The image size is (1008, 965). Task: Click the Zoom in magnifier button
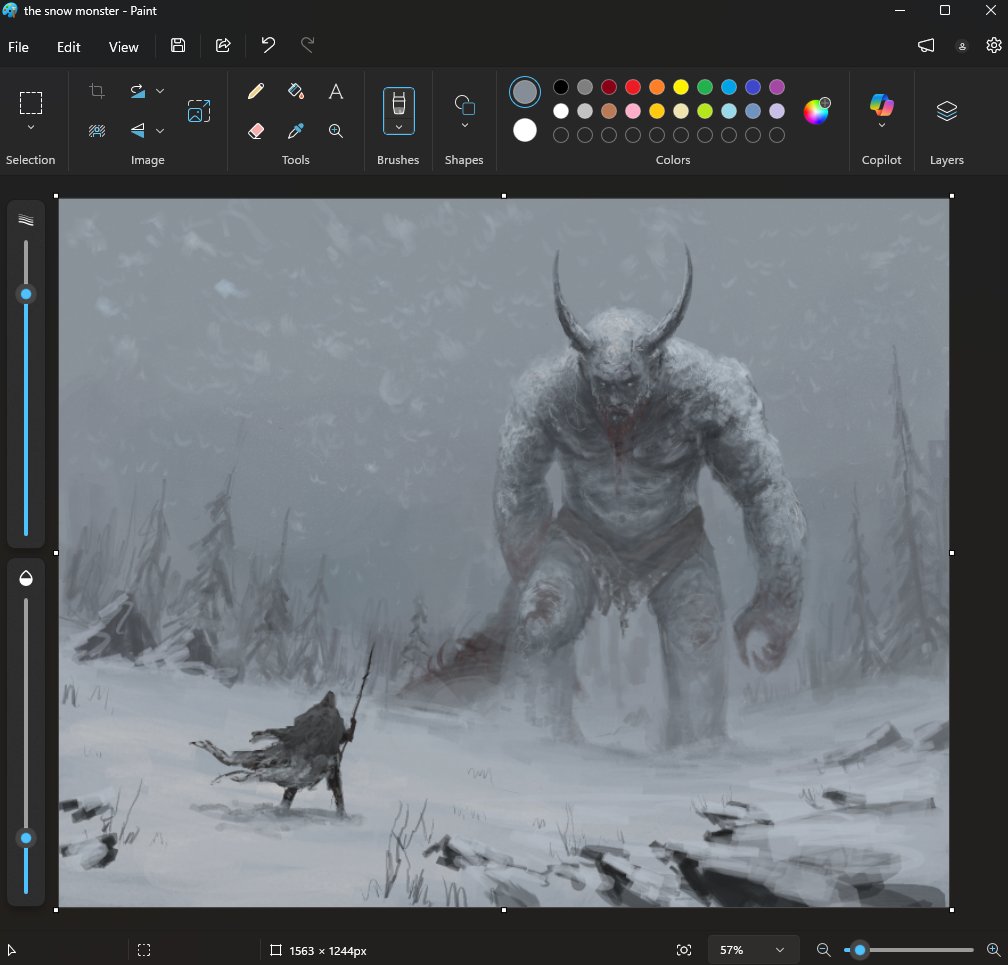click(x=993, y=950)
